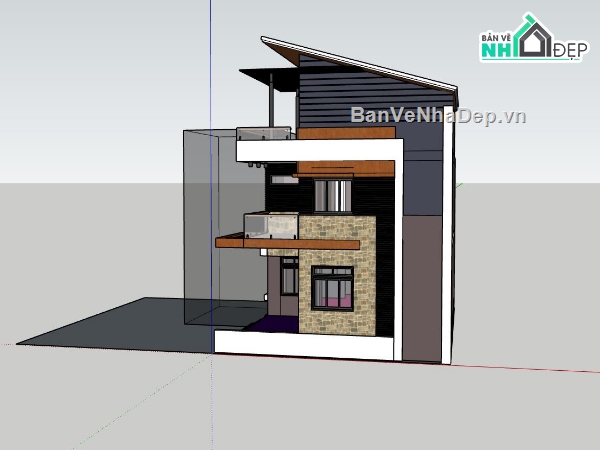The width and height of the screenshot is (600, 450).
Task: Select the second floor window with curtains
Action: 333,194
